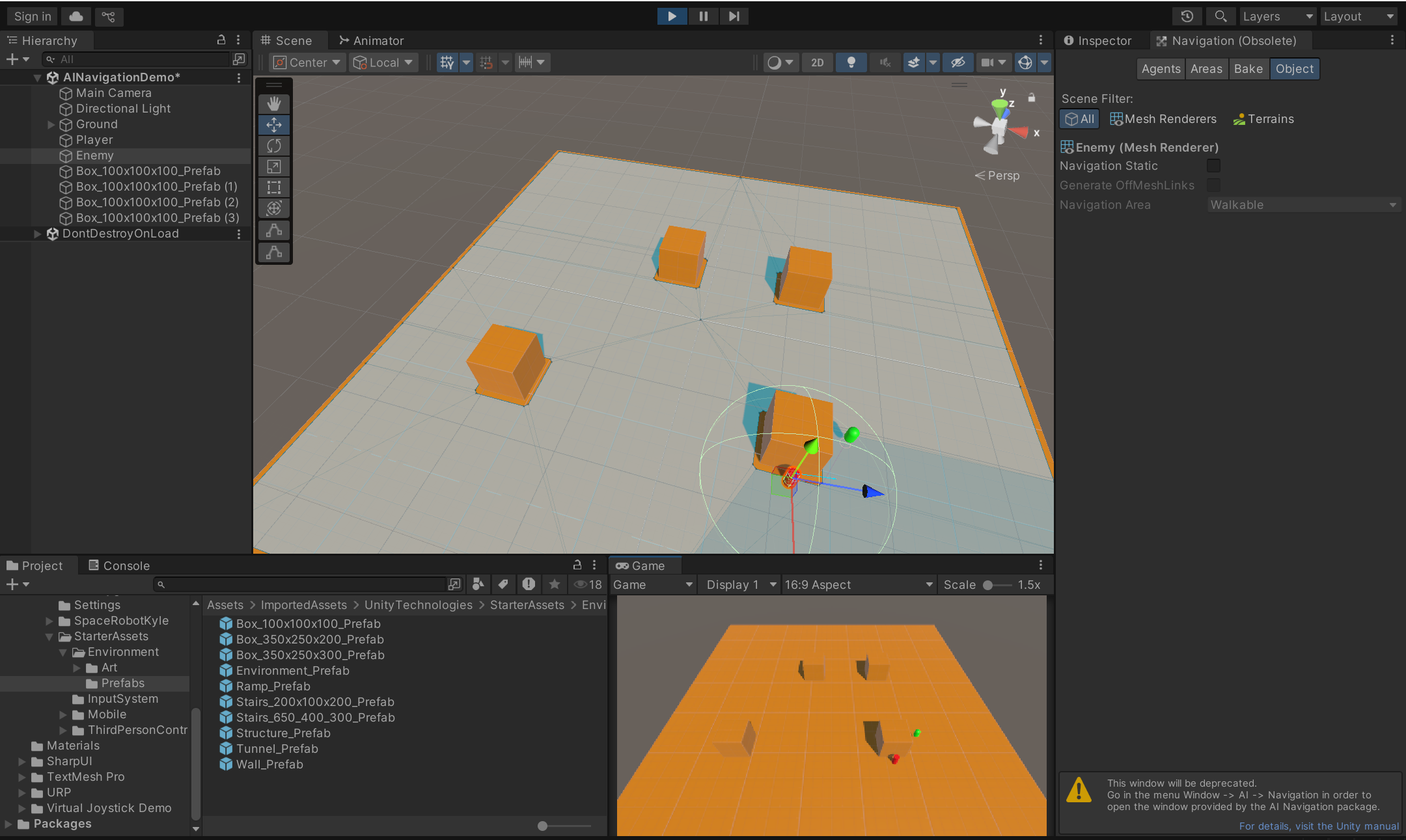Switch the Scene view to 2D mode
1406x840 pixels.
point(817,62)
